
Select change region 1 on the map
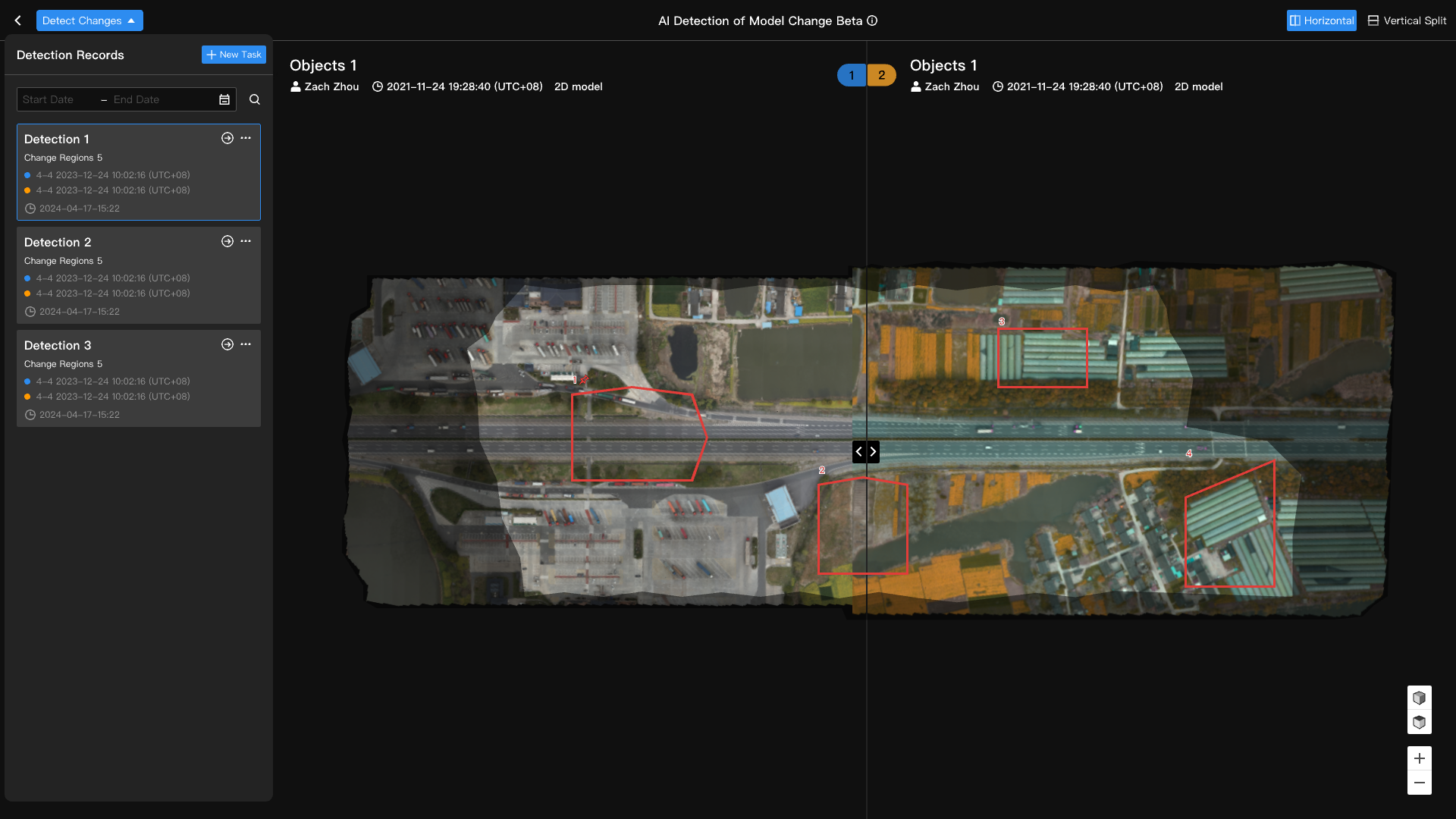coord(639,435)
